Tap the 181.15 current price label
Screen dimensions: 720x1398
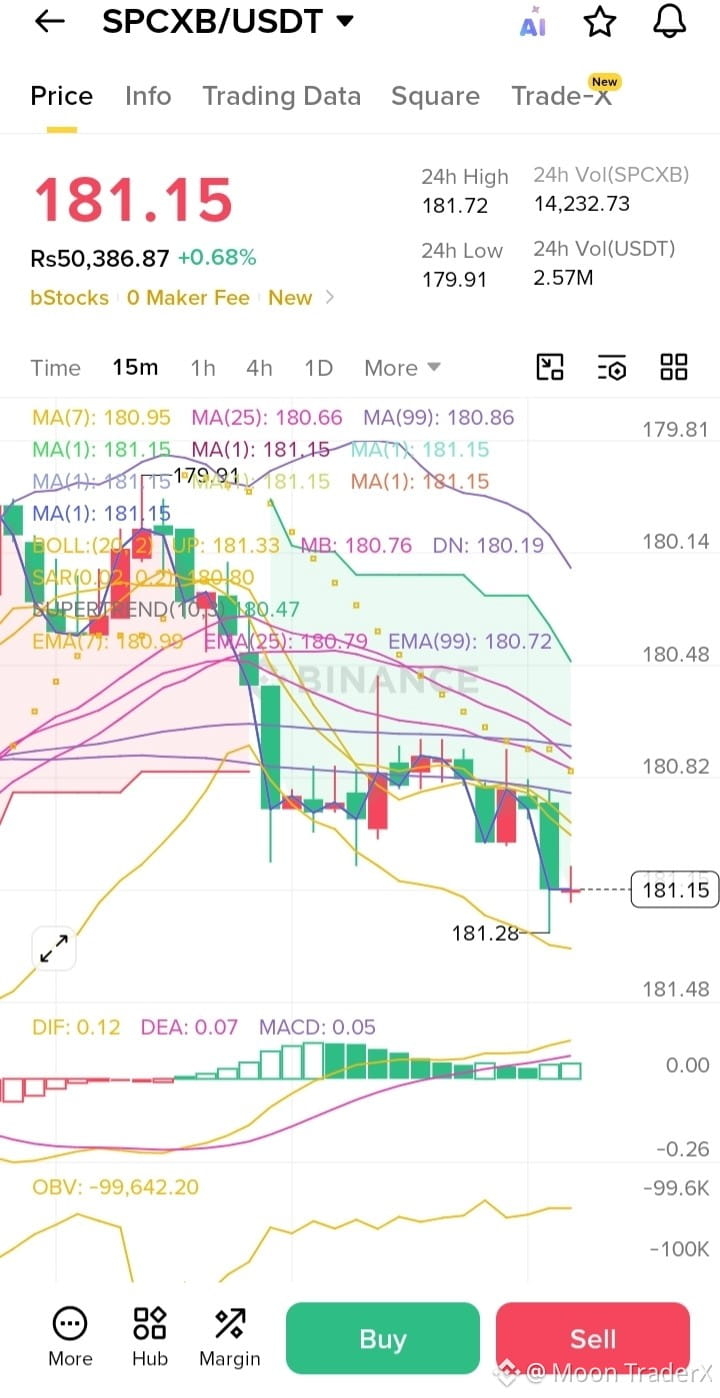(x=675, y=889)
